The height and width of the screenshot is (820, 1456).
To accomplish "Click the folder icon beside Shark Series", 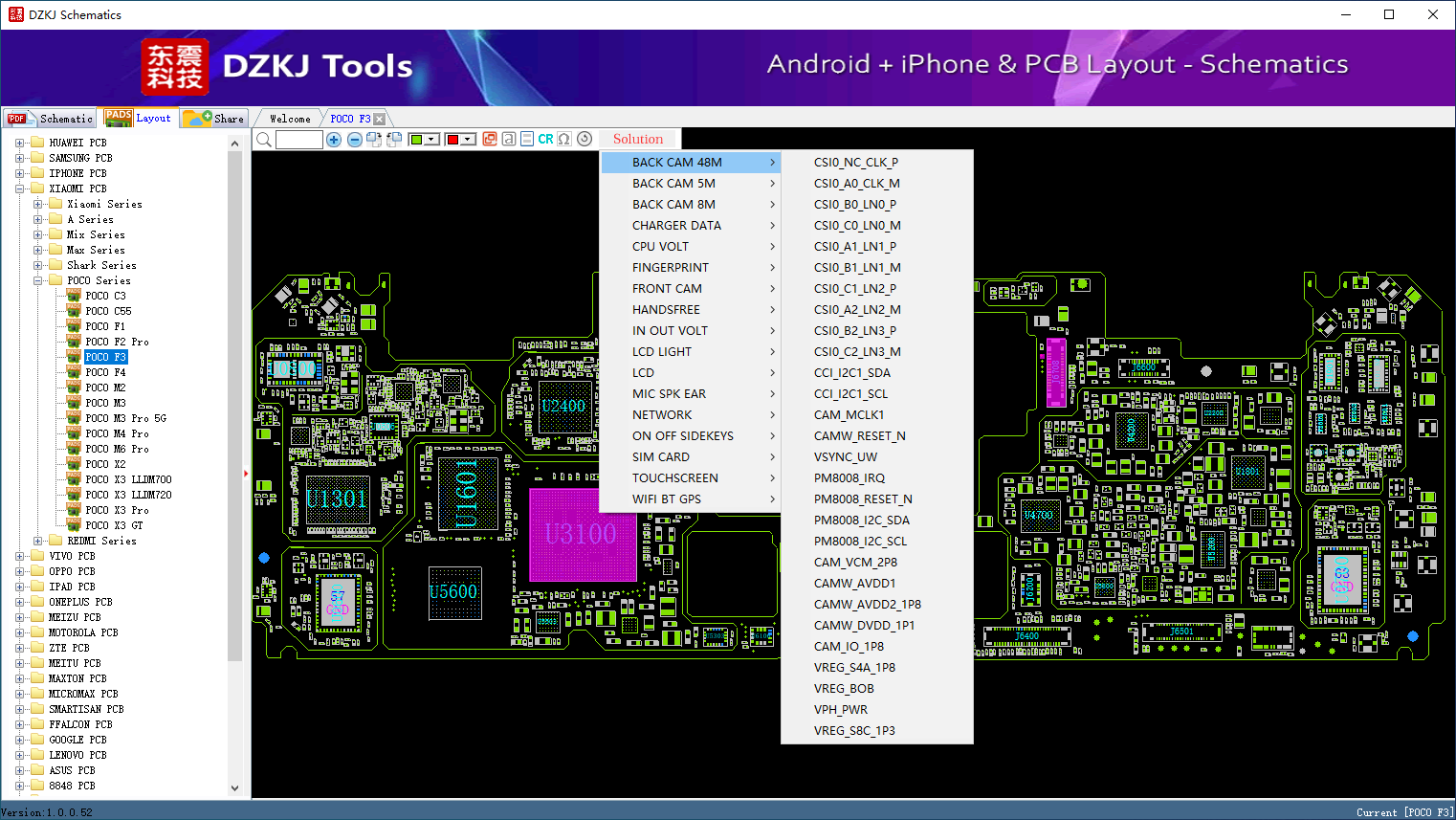I will click(55, 265).
